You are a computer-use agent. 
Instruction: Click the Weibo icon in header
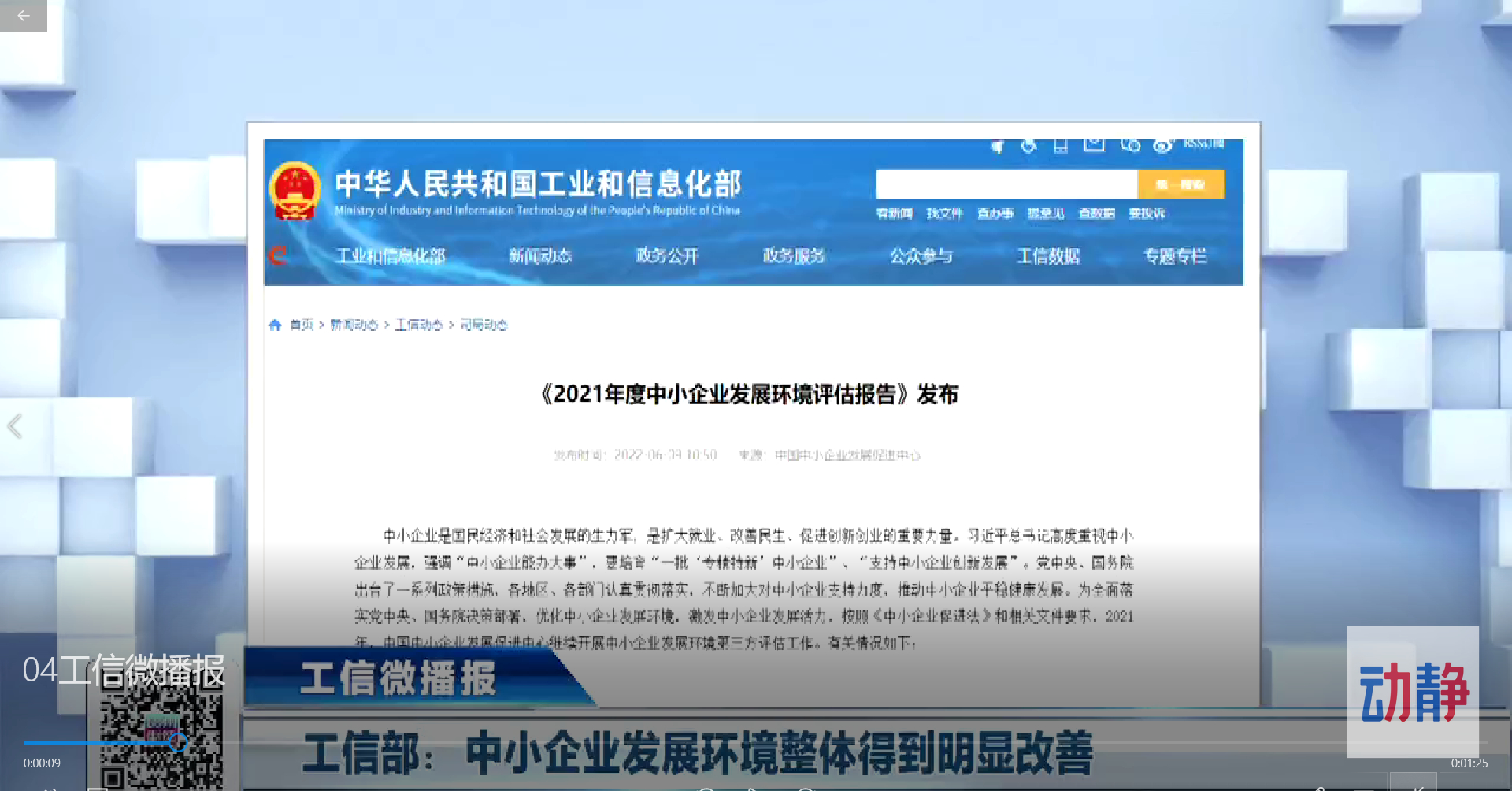(1162, 146)
